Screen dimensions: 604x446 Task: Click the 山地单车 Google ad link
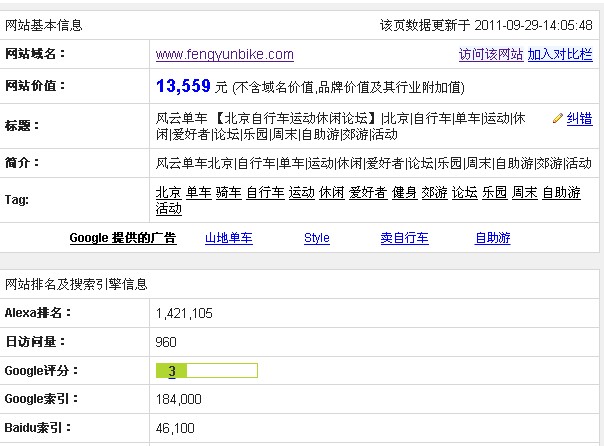[228, 238]
